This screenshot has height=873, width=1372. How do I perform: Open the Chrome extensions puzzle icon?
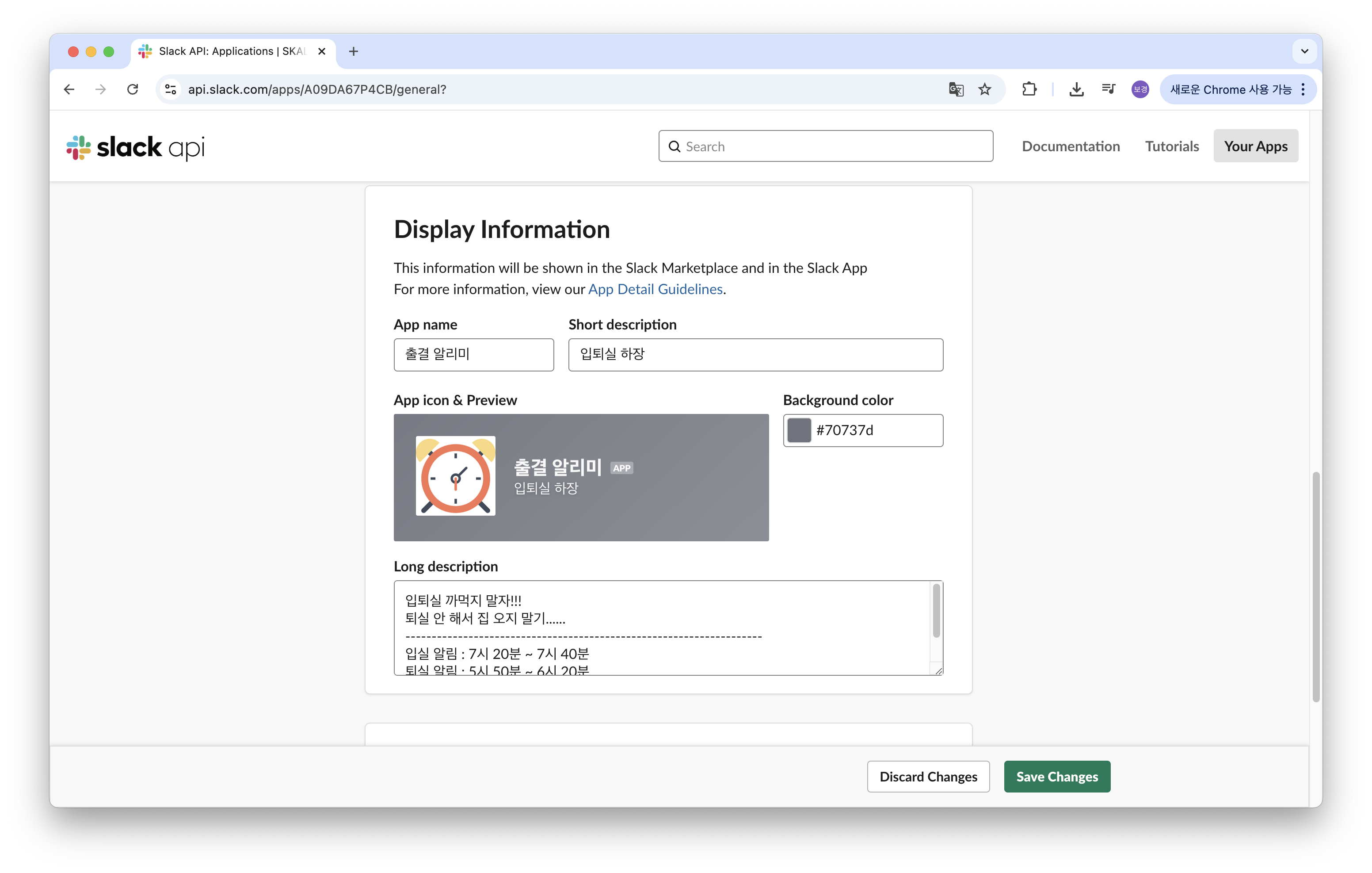point(1029,89)
